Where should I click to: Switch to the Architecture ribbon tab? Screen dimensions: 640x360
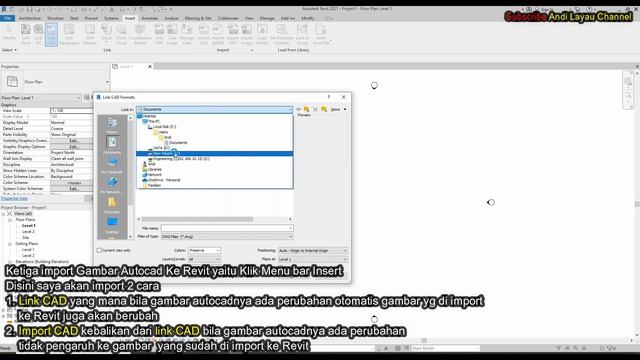[x=30, y=18]
